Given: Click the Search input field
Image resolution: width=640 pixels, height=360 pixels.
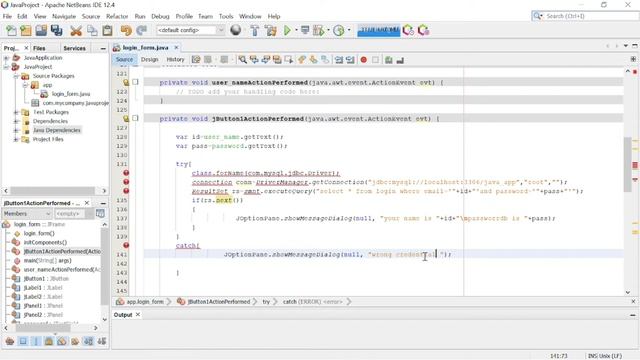Looking at the screenshot, I should point(591,16).
